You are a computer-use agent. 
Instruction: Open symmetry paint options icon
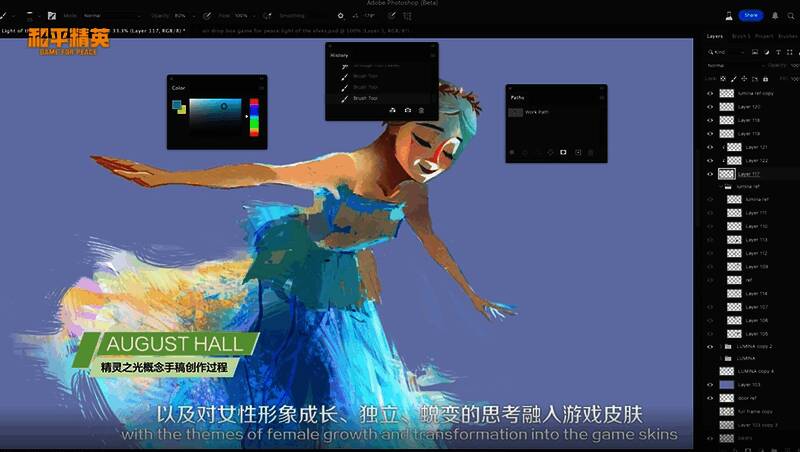(407, 16)
